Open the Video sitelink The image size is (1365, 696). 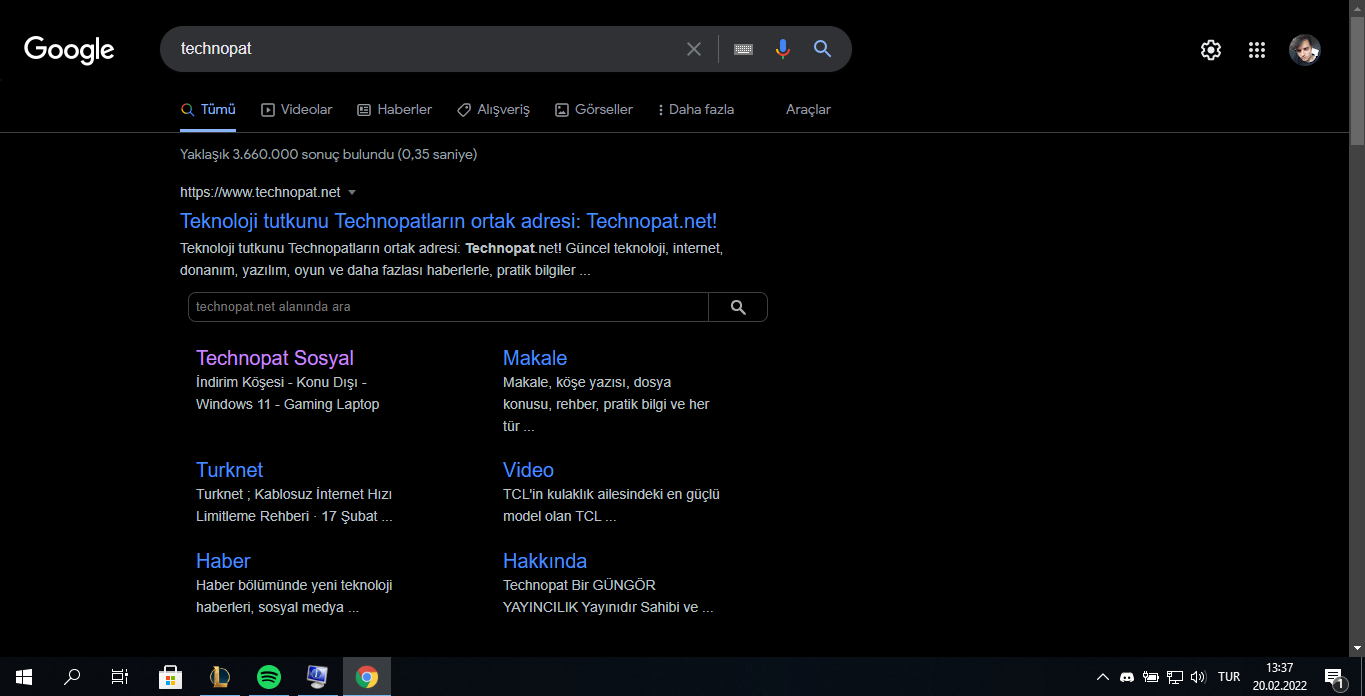[x=528, y=470]
